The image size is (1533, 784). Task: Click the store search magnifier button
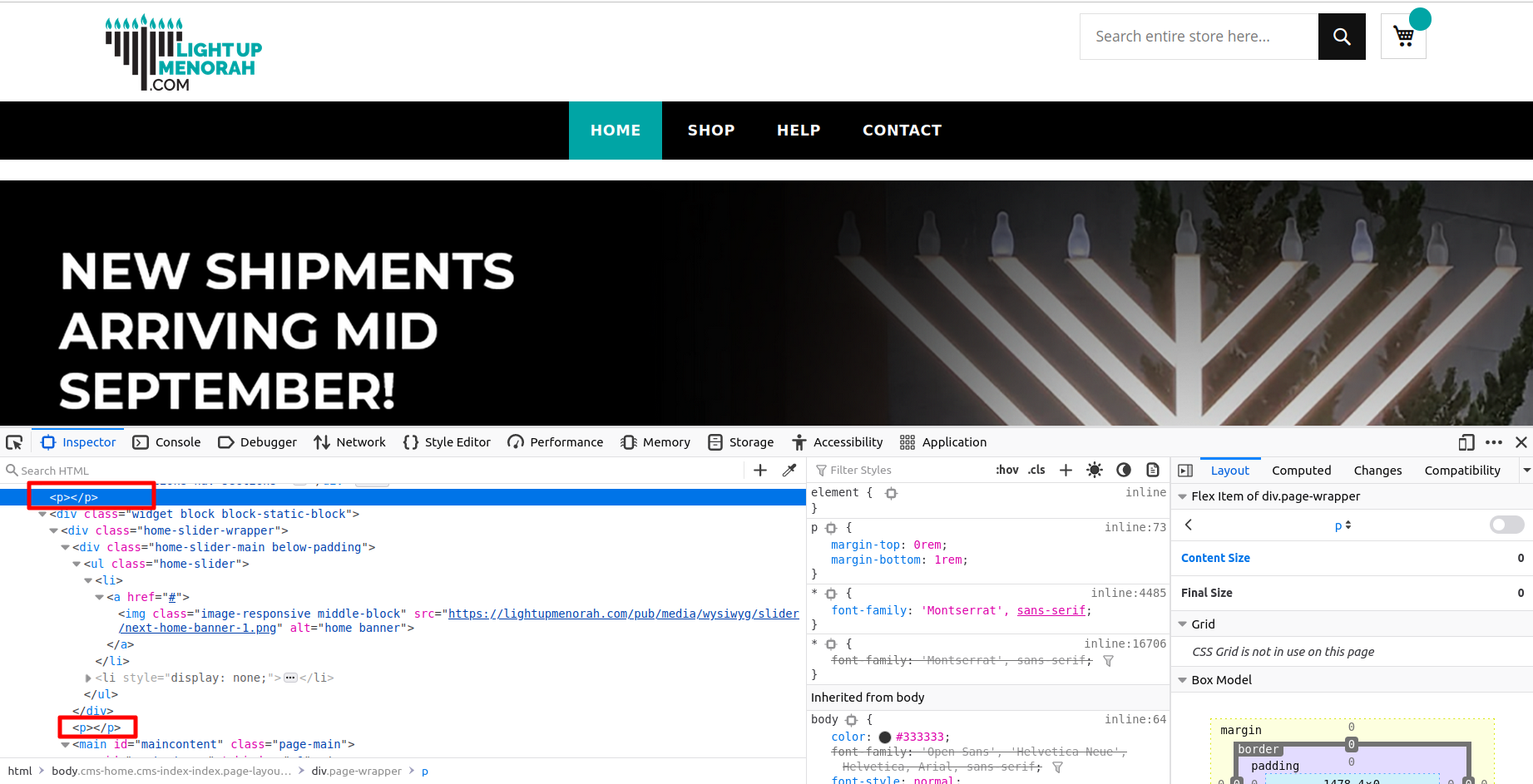[x=1342, y=37]
